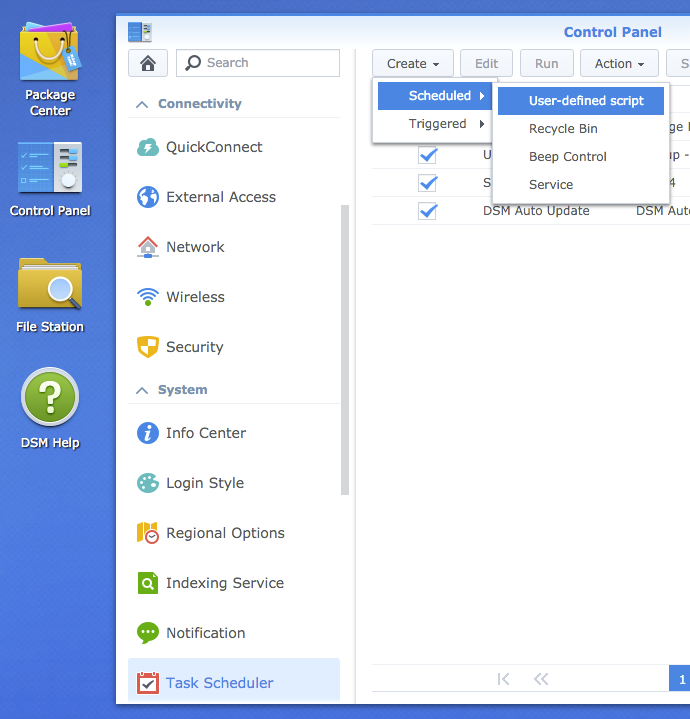
Task: Open Notification speech bubble icon
Action: click(148, 633)
